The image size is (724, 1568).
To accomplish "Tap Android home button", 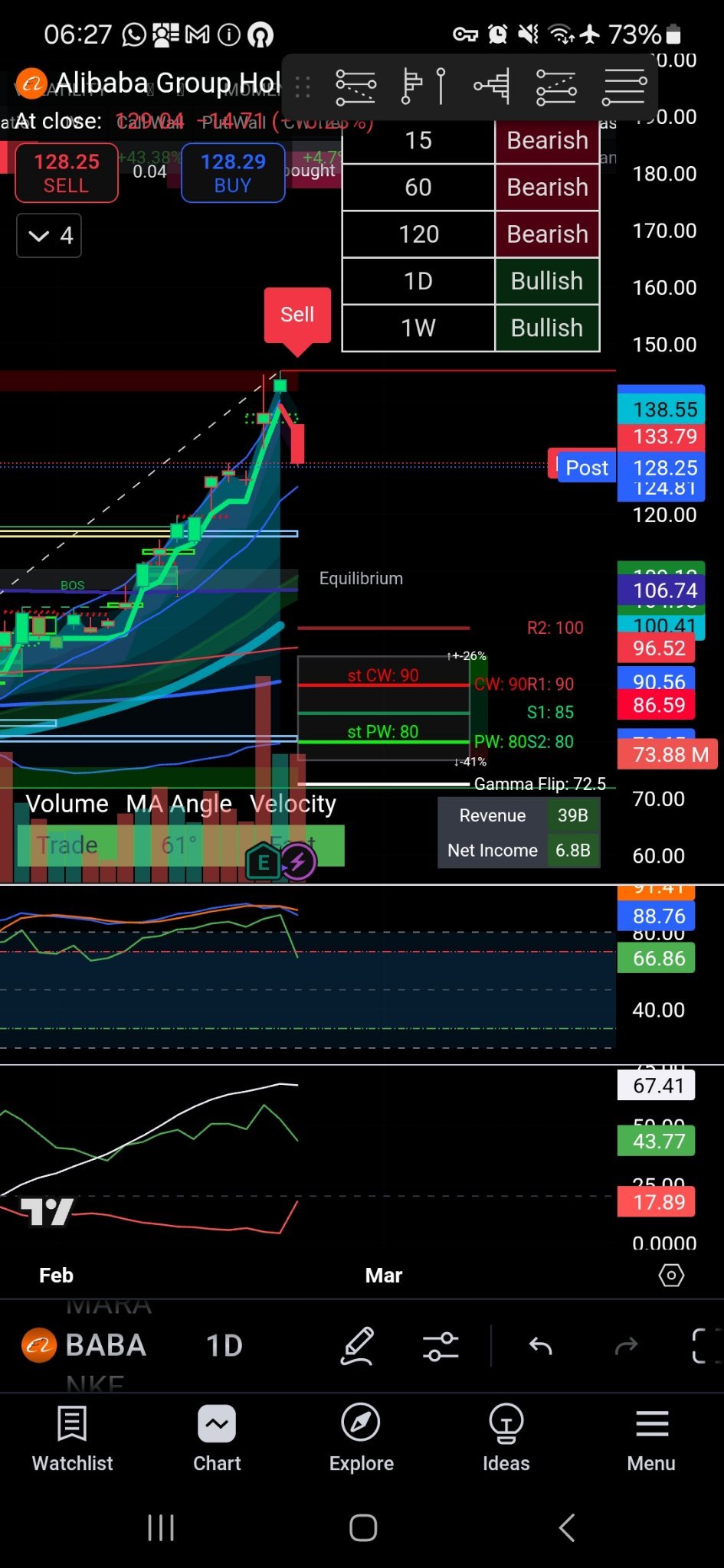I will [363, 1527].
